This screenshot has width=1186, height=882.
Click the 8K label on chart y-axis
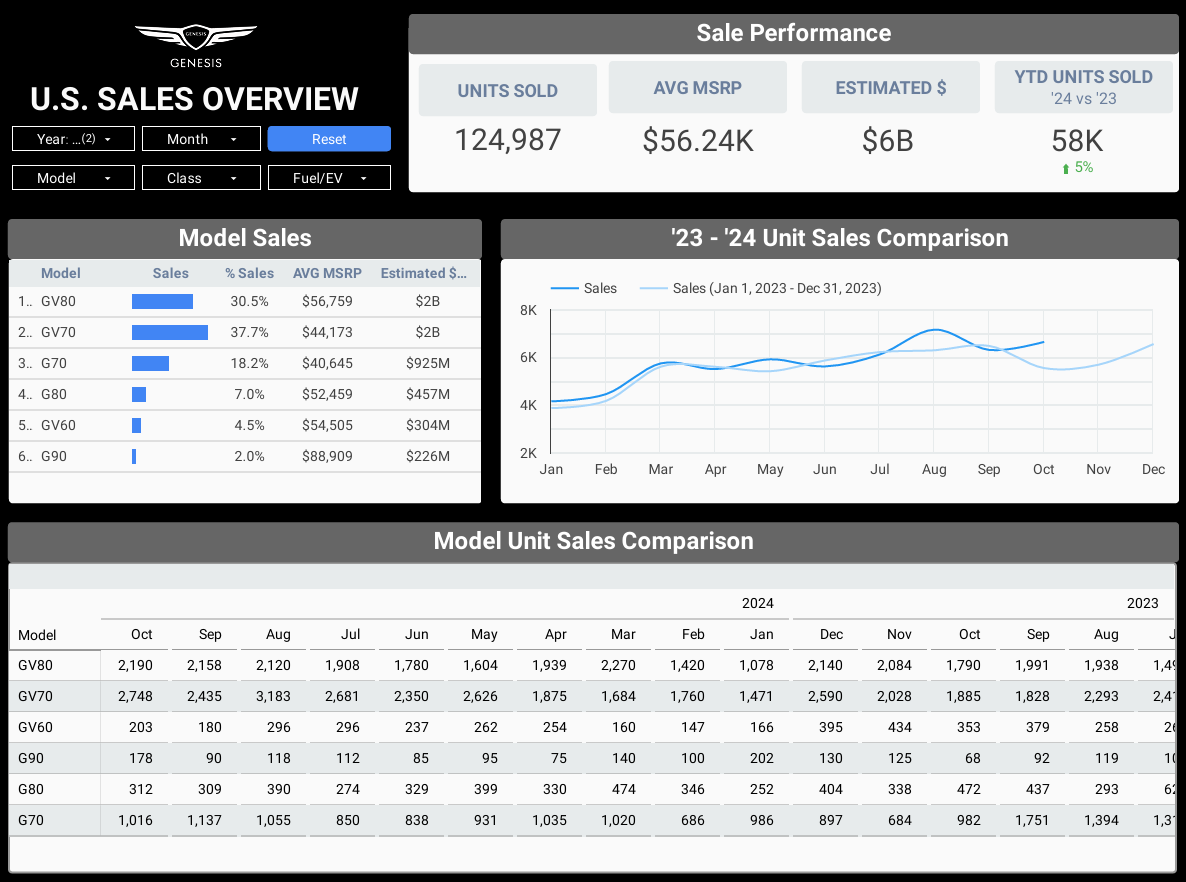point(528,310)
